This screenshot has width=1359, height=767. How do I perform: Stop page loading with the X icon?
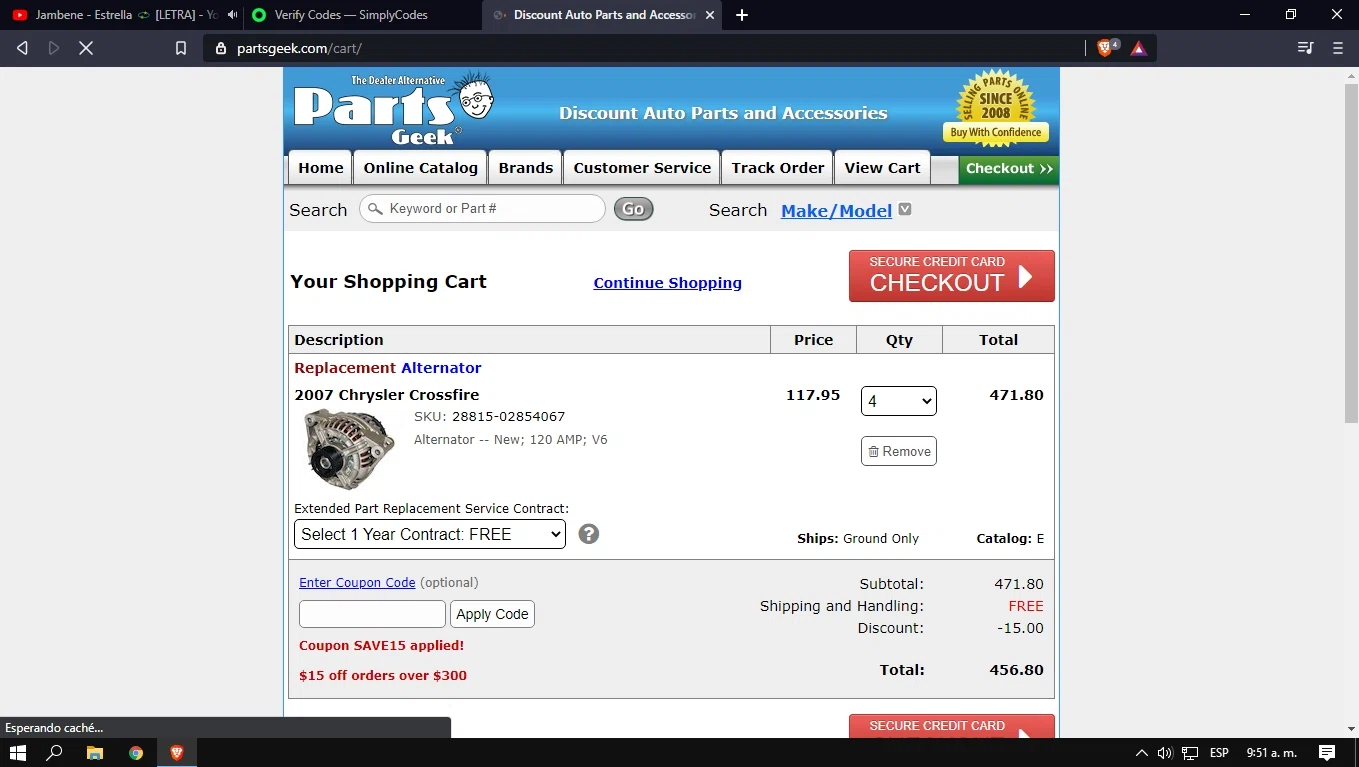pyautogui.click(x=86, y=48)
